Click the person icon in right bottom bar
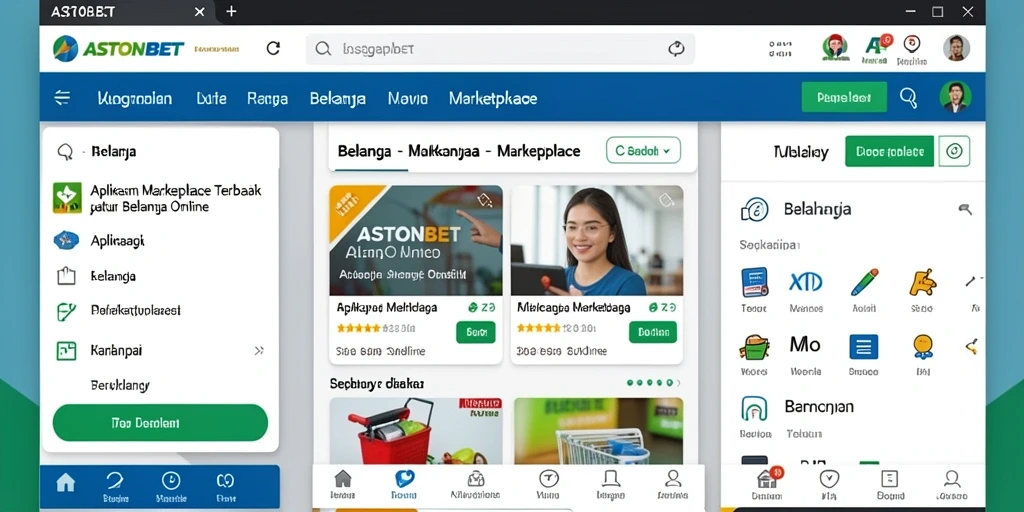Viewport: 1024px width, 512px height. pyautogui.click(x=952, y=480)
